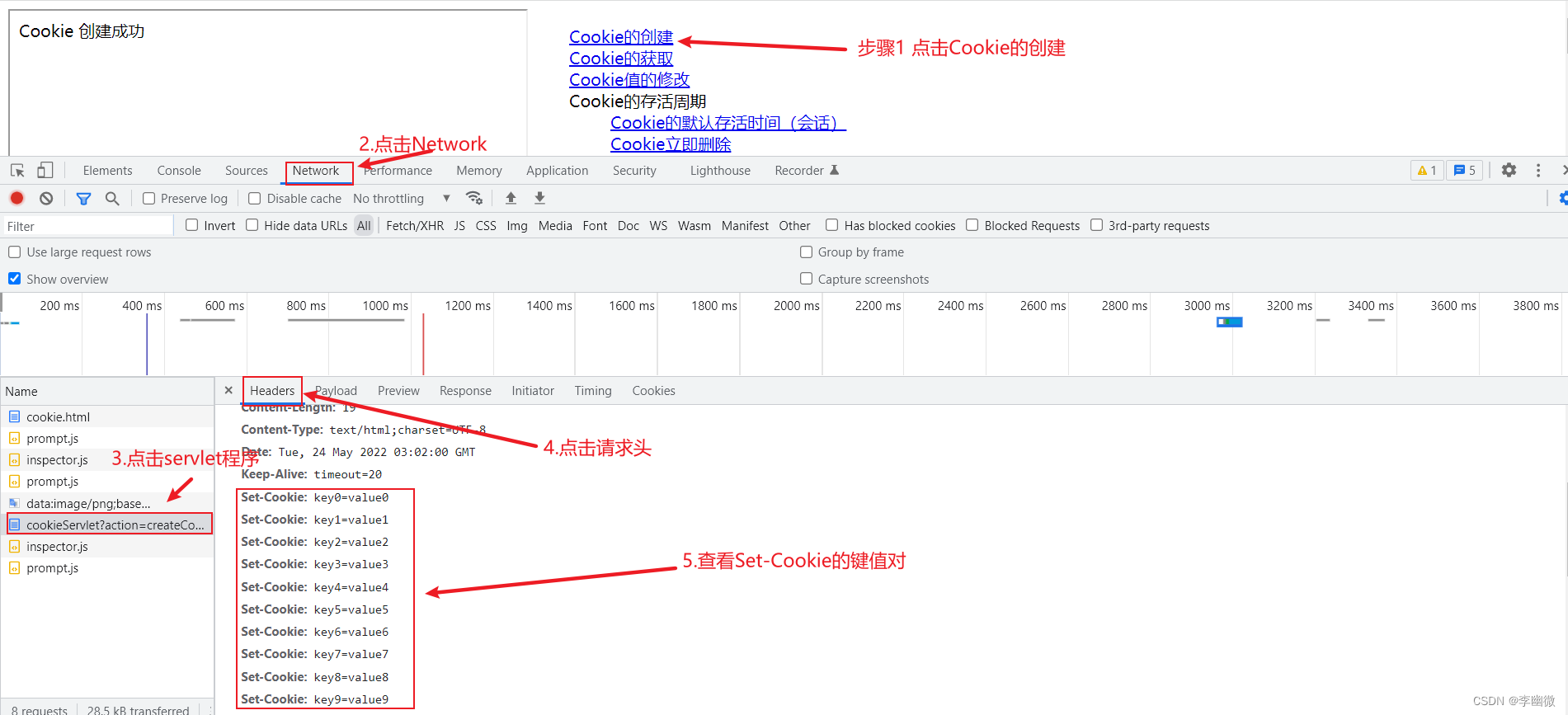Click the warnings count badge
The width and height of the screenshot is (1568, 715).
pyautogui.click(x=1427, y=170)
